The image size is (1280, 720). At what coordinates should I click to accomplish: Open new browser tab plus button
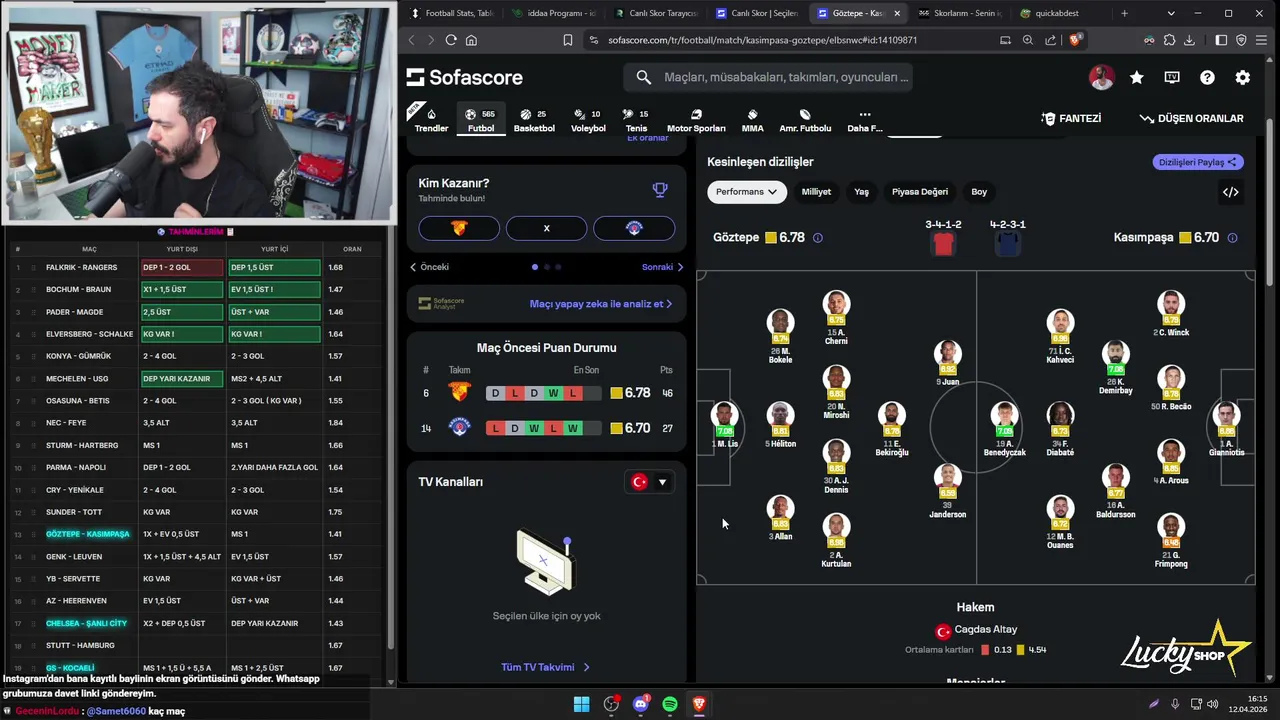coord(1124,13)
